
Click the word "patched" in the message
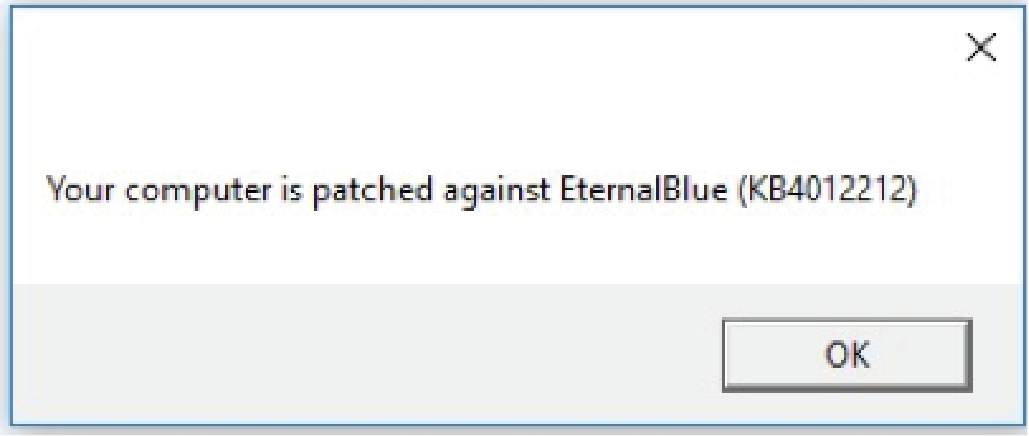(373, 191)
